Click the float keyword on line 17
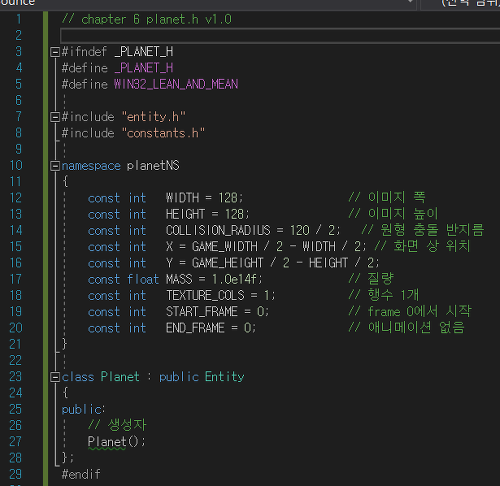500x486 pixels. pos(143,279)
